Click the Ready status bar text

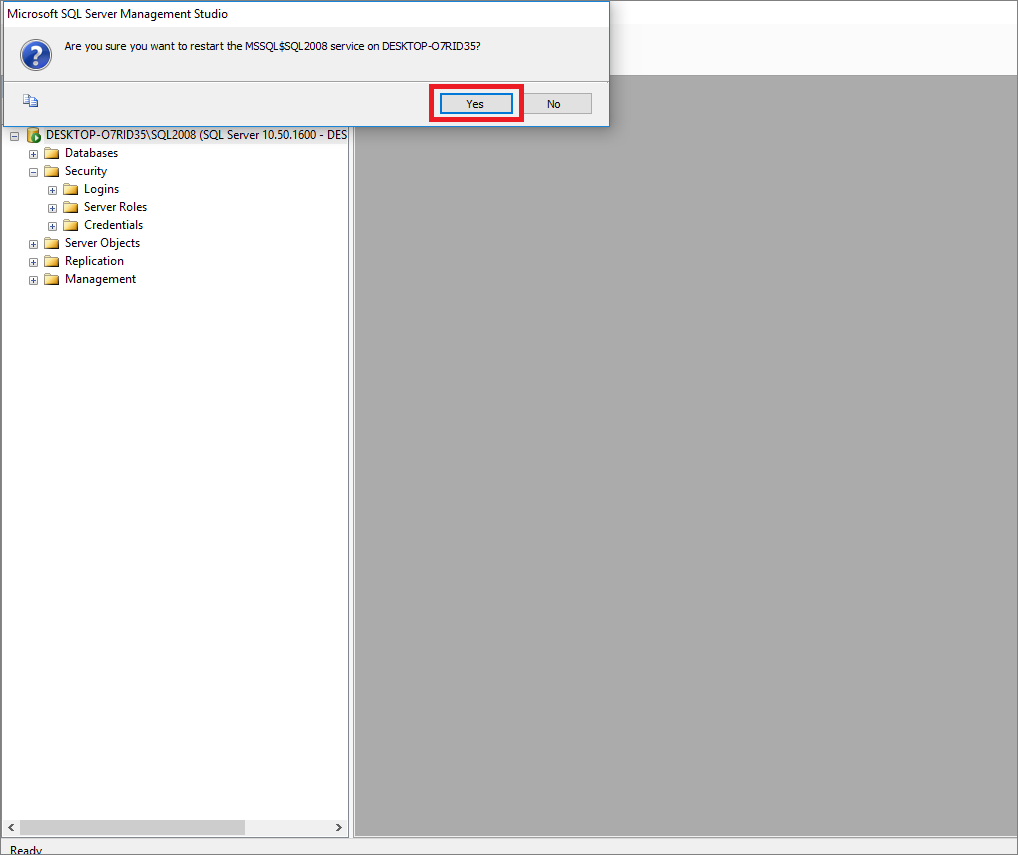click(26, 850)
